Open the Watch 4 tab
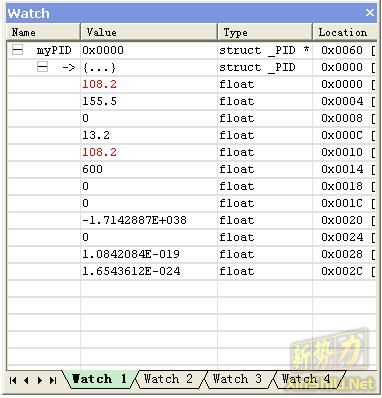 (x=306, y=379)
